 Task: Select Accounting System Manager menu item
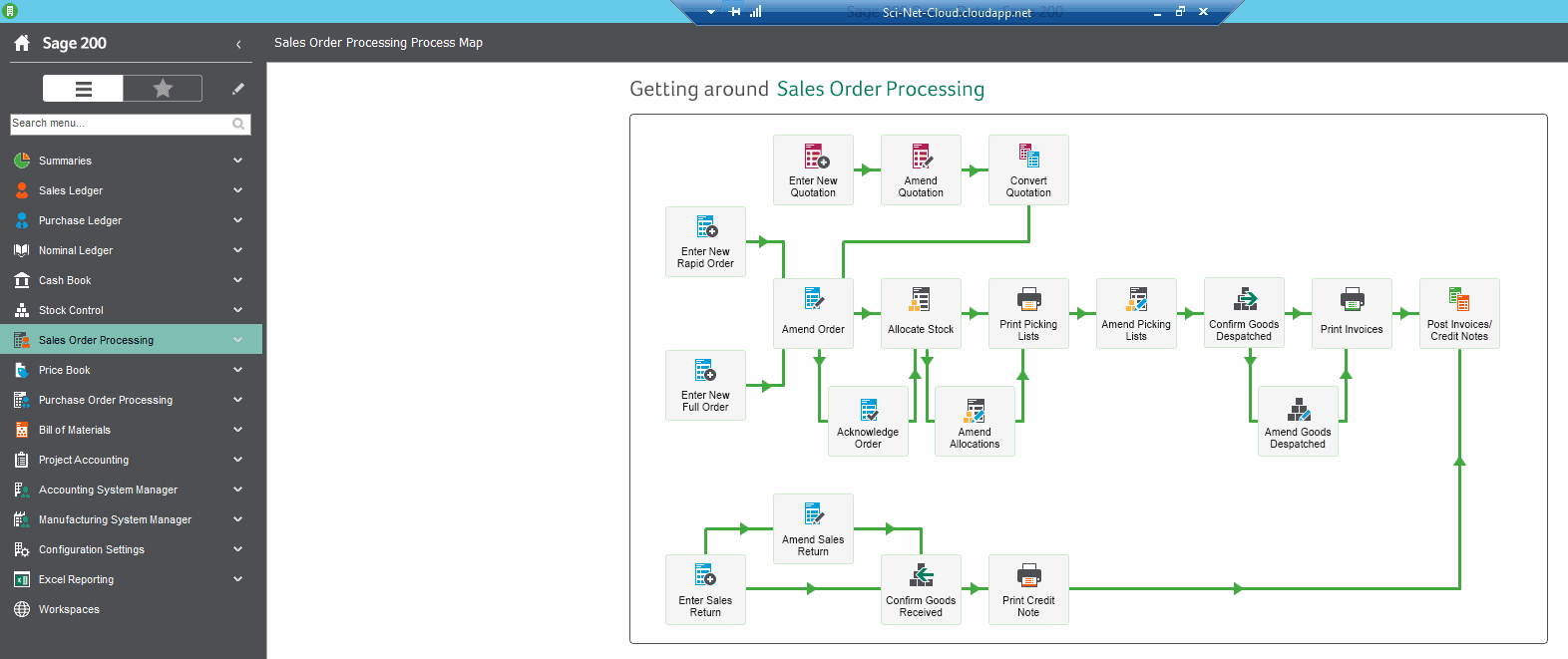click(x=132, y=490)
